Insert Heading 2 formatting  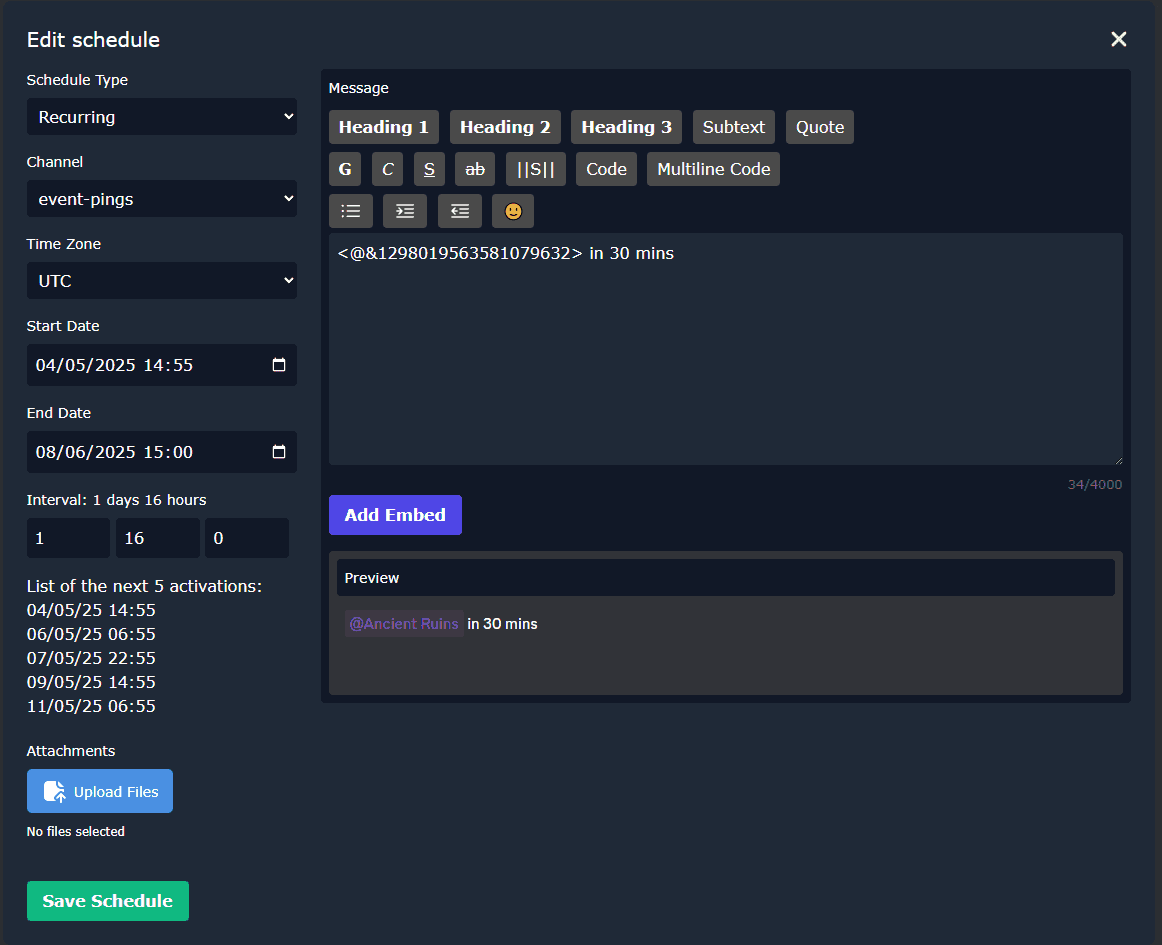tap(505, 127)
